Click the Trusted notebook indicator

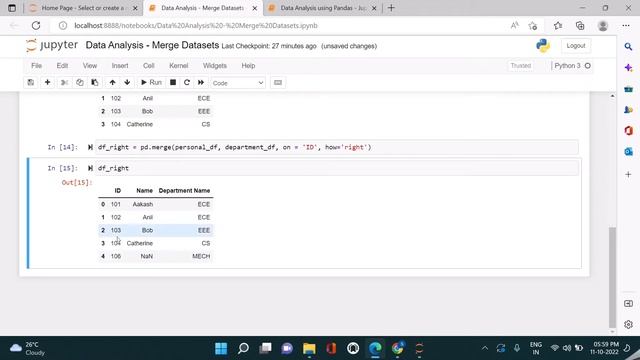tap(520, 66)
